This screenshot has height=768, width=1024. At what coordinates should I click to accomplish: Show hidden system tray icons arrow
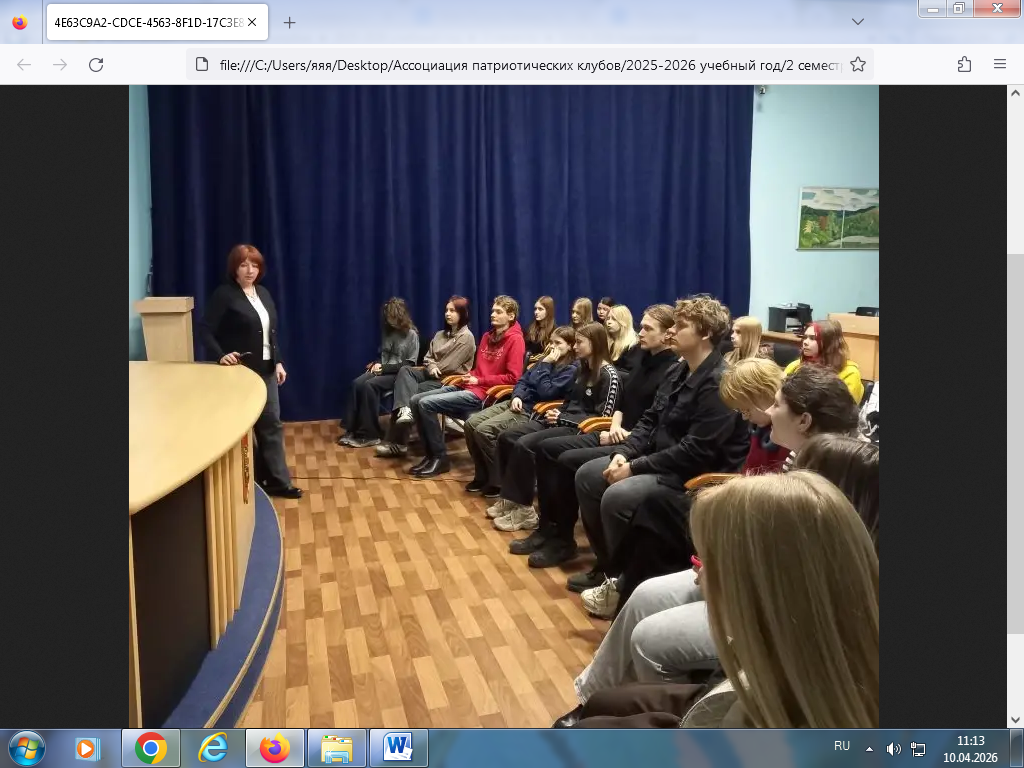coord(868,748)
